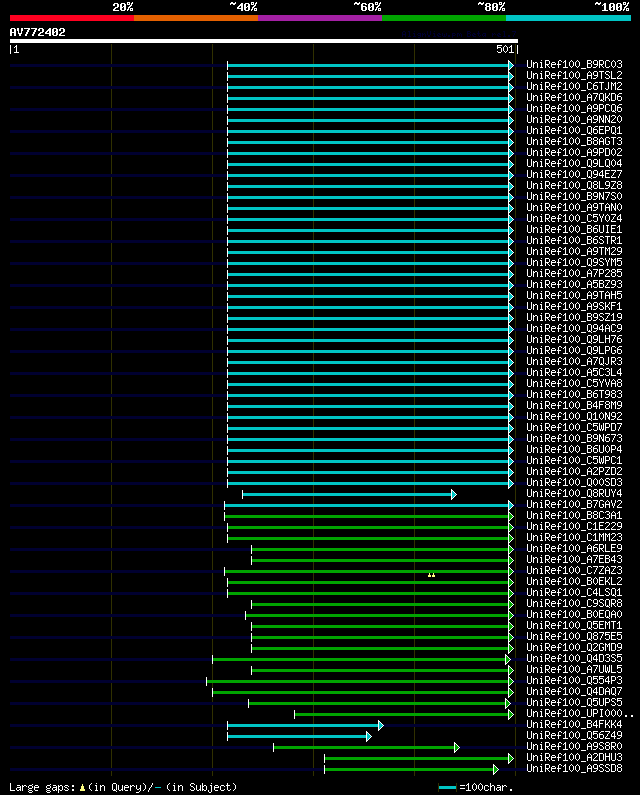Select the UniRef100_Q94EZ7 label
This screenshot has height=795, width=640.
click(574, 174)
